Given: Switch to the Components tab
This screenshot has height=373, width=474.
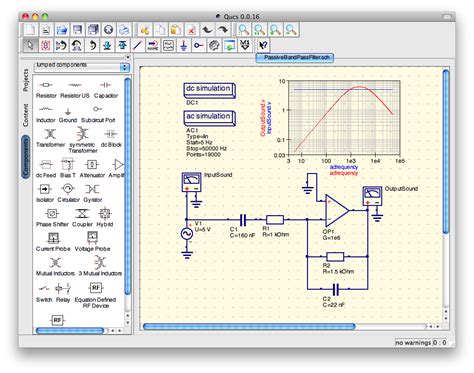Looking at the screenshot, I should (26, 157).
